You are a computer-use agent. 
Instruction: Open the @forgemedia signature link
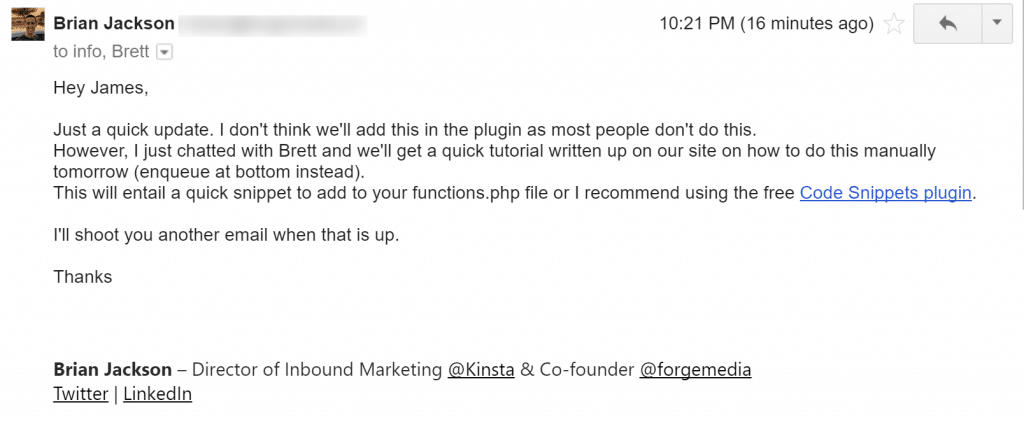695,370
